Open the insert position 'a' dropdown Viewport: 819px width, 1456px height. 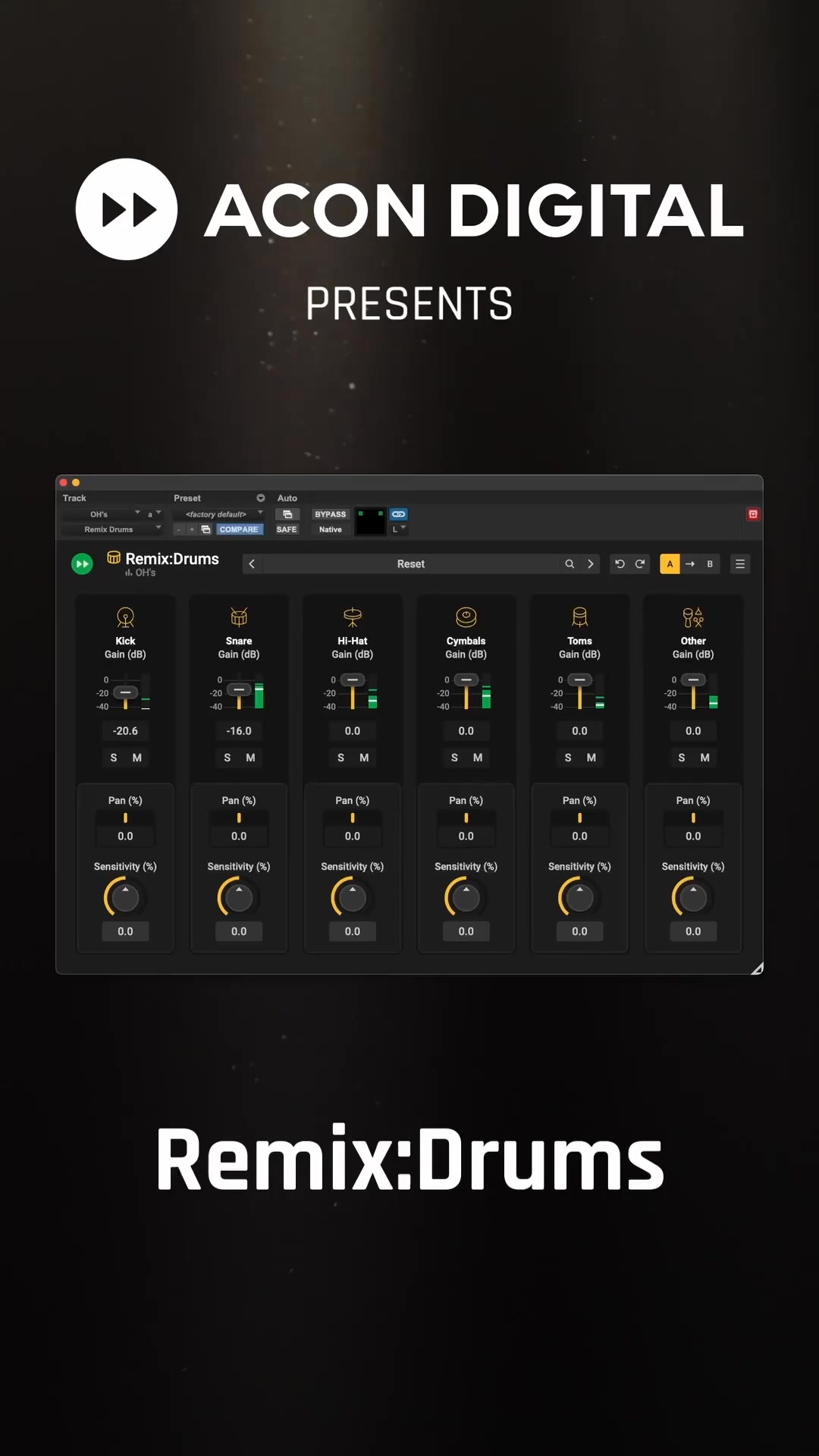click(154, 514)
